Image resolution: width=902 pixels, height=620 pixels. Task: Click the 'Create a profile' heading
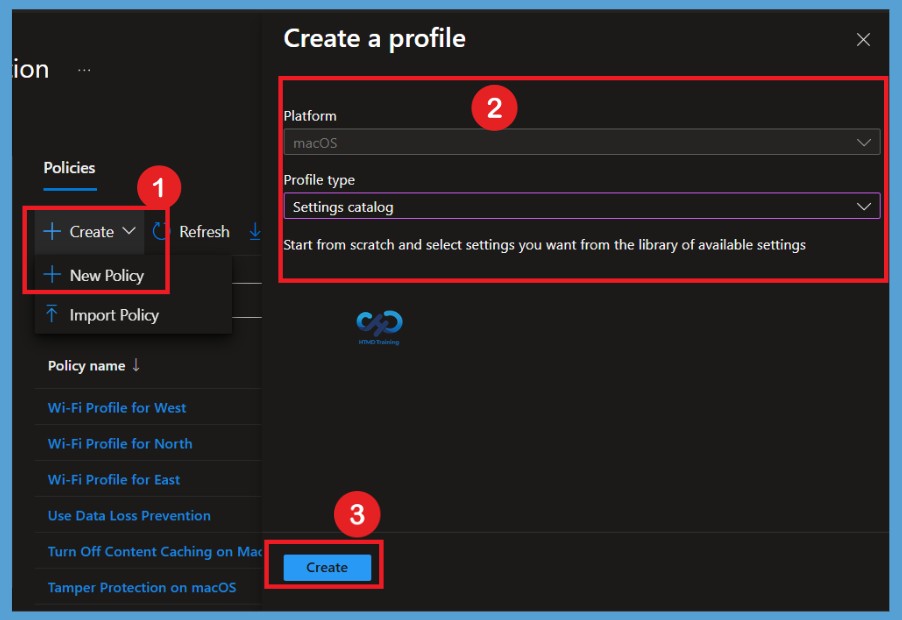pyautogui.click(x=374, y=39)
